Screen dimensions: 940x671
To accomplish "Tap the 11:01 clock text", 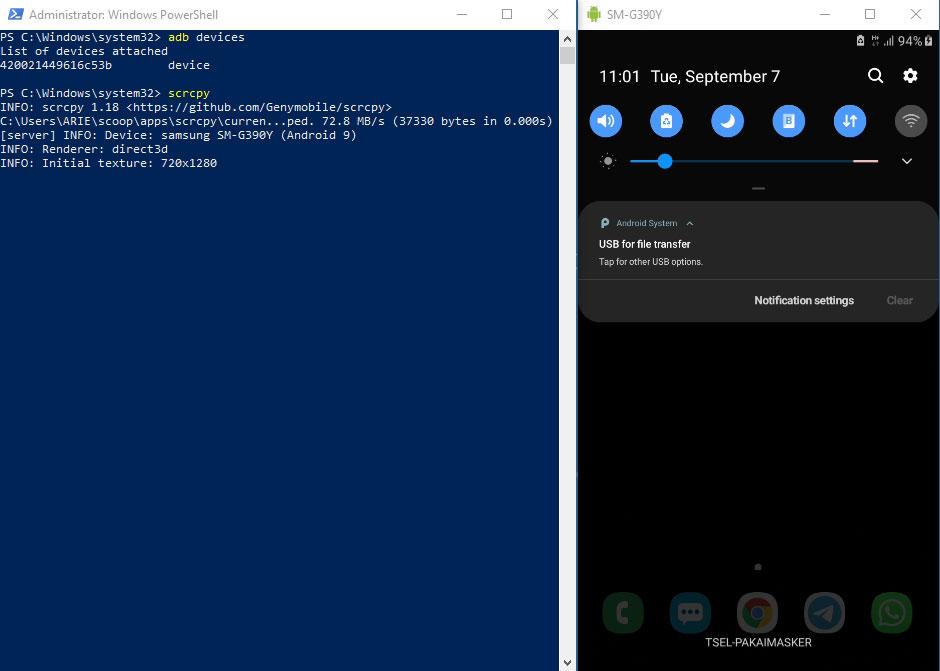I will coord(620,77).
